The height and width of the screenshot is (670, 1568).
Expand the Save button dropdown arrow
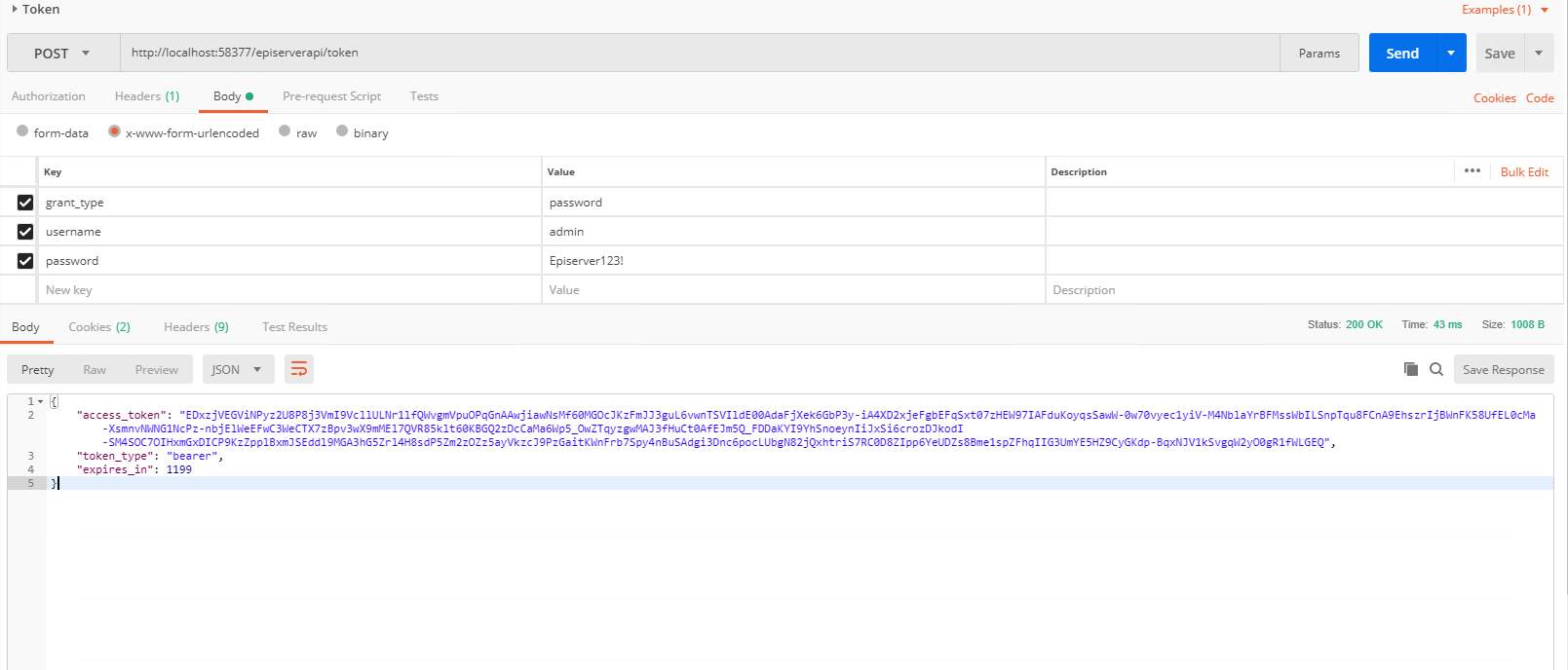[1539, 54]
